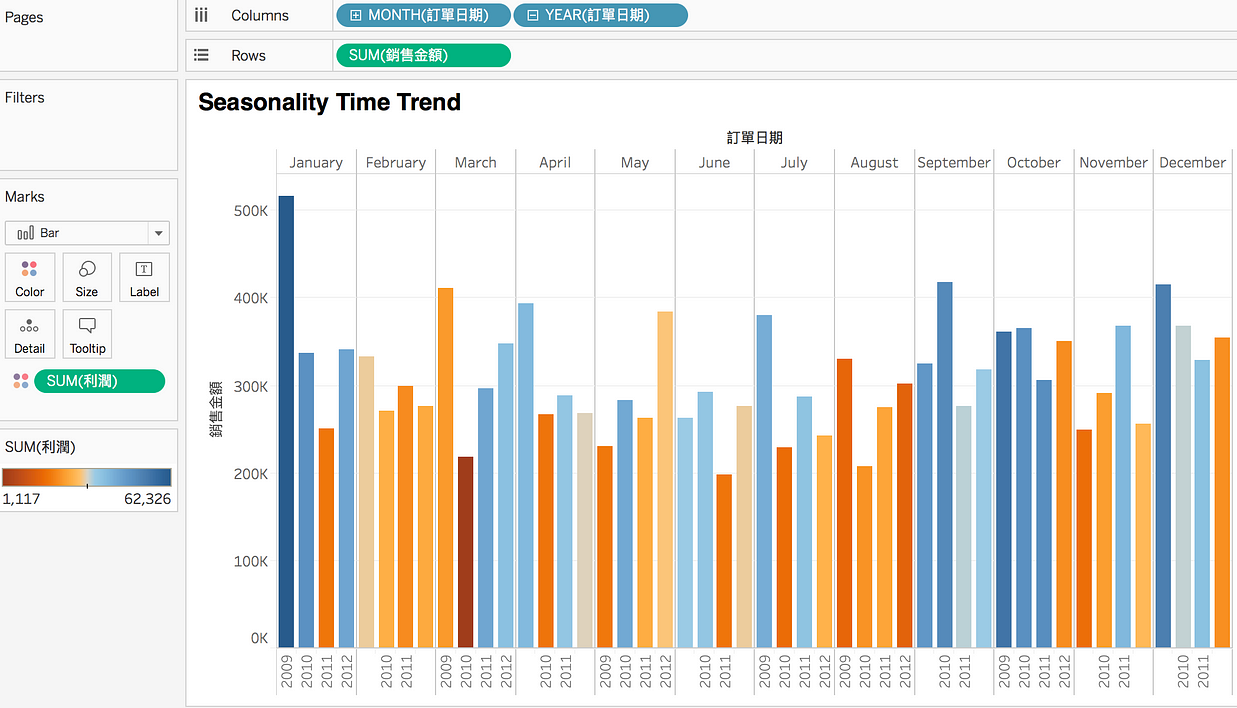
Task: Click the Tooltip marks card icon
Action: tap(87, 334)
